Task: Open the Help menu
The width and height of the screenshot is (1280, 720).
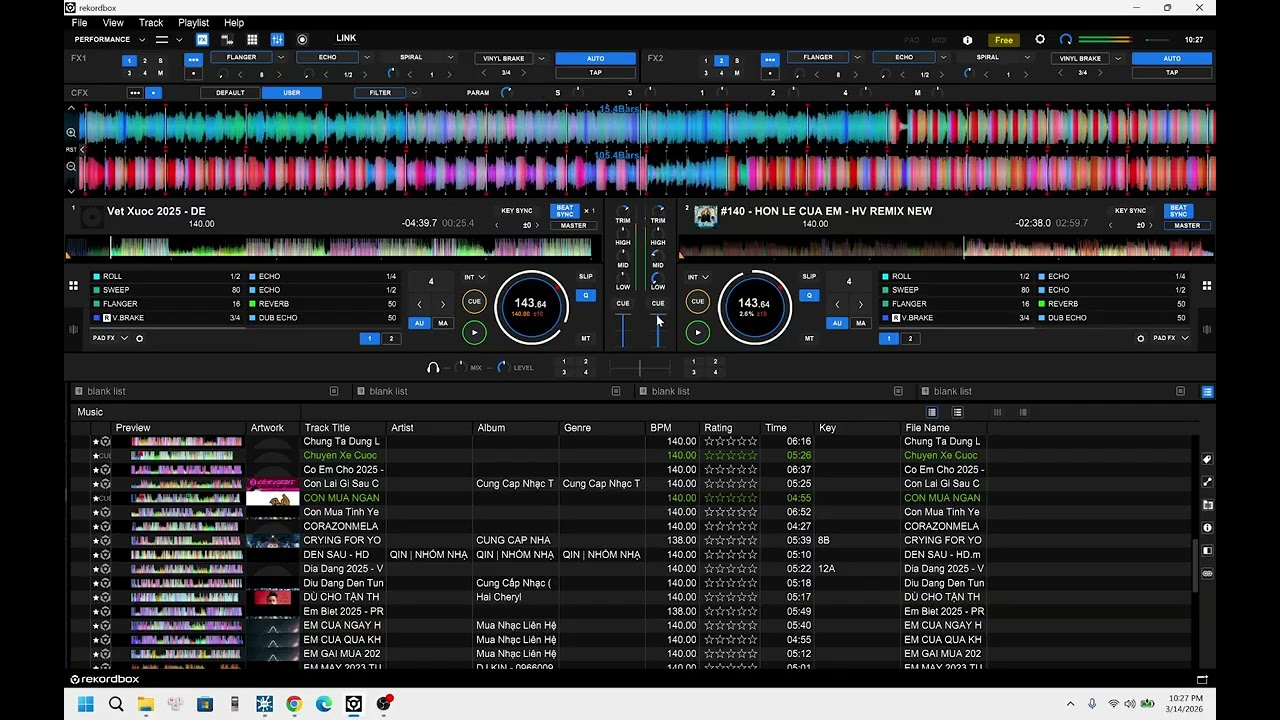Action: tap(234, 22)
